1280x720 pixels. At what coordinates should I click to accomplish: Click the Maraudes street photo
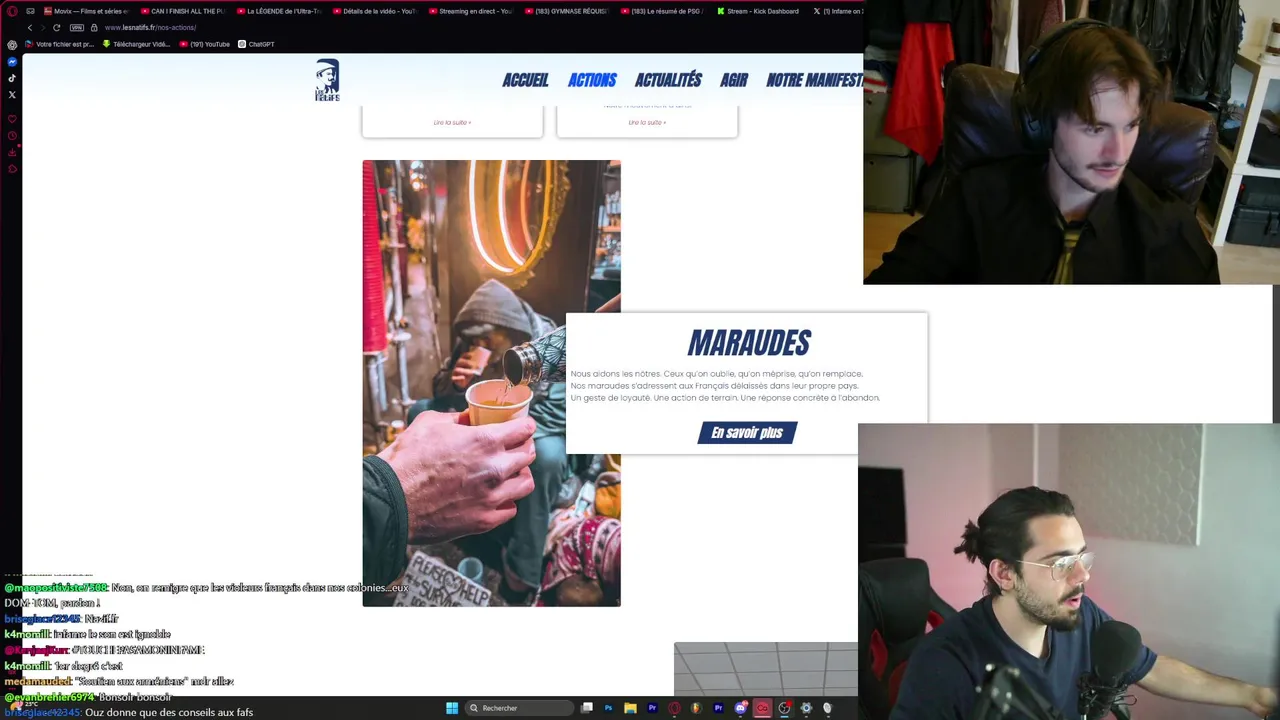pyautogui.click(x=491, y=383)
